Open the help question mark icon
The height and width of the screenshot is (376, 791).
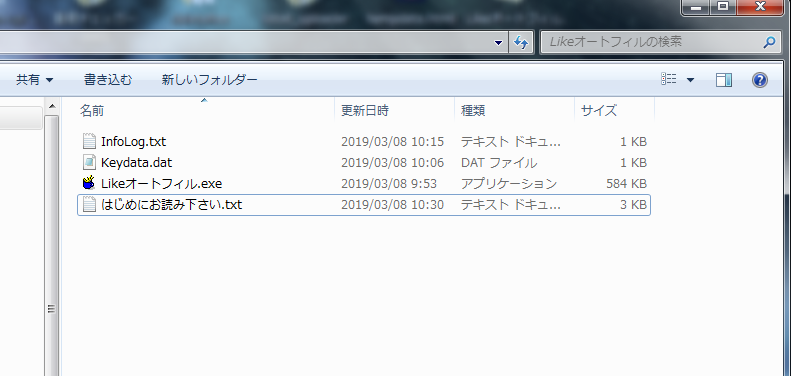pos(760,80)
